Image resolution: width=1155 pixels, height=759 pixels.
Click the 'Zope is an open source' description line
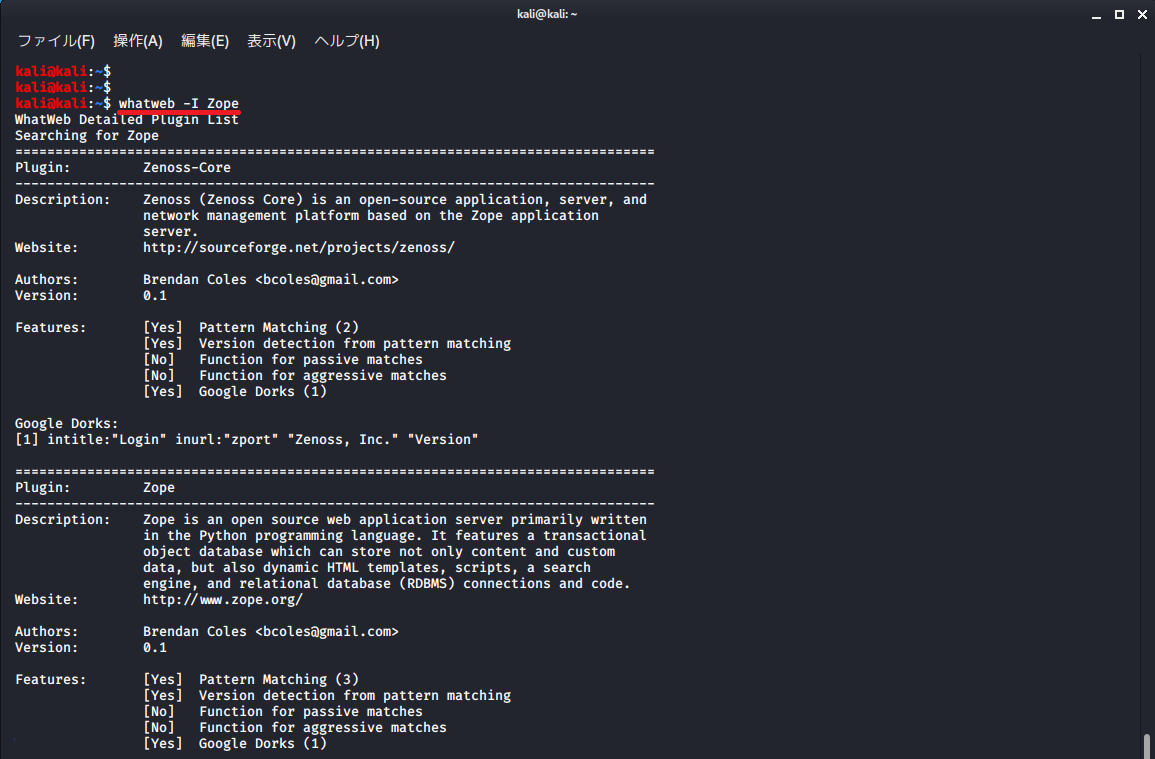click(395, 520)
